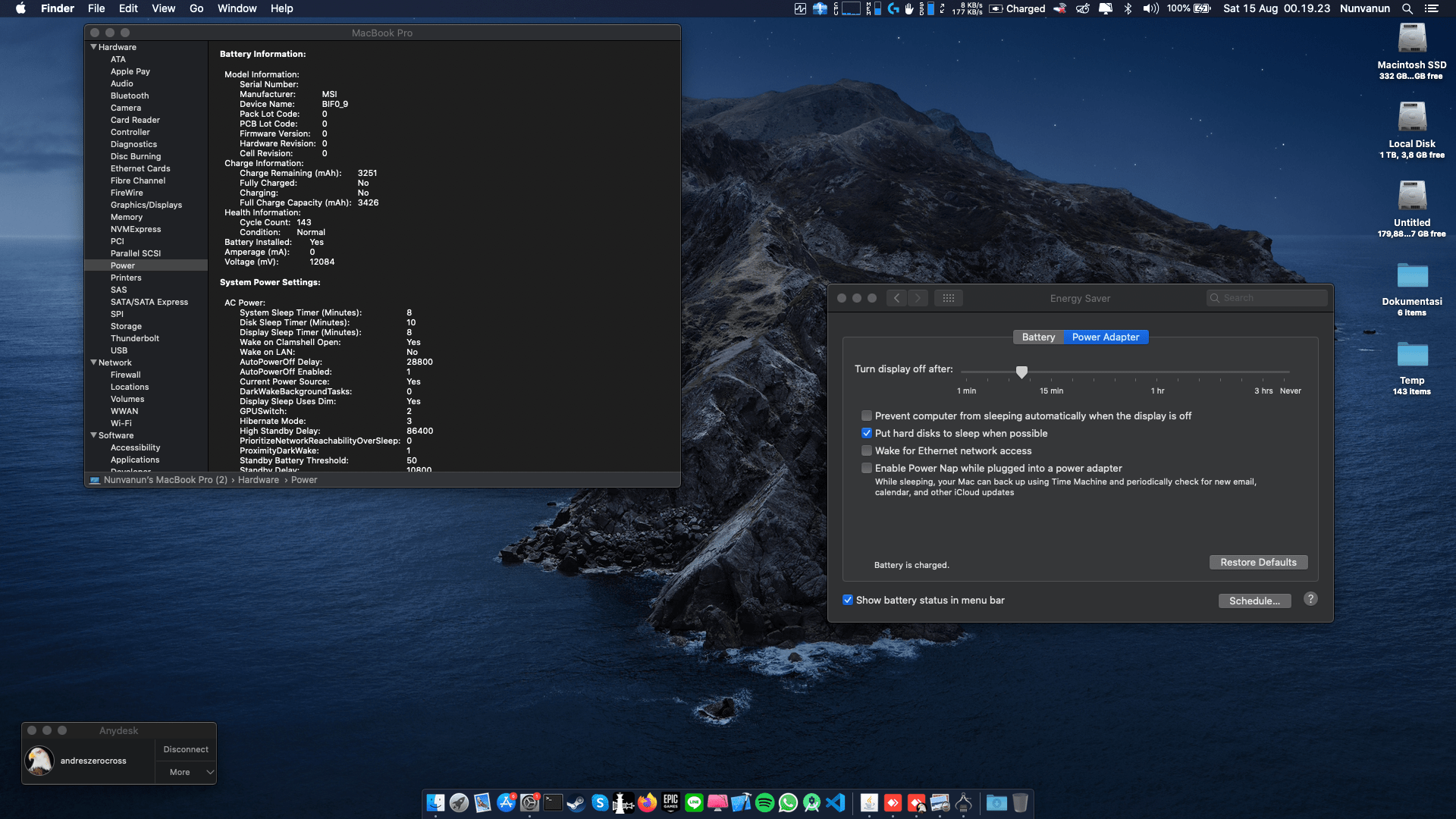Open Epic Games launcher in the dock

click(x=670, y=802)
